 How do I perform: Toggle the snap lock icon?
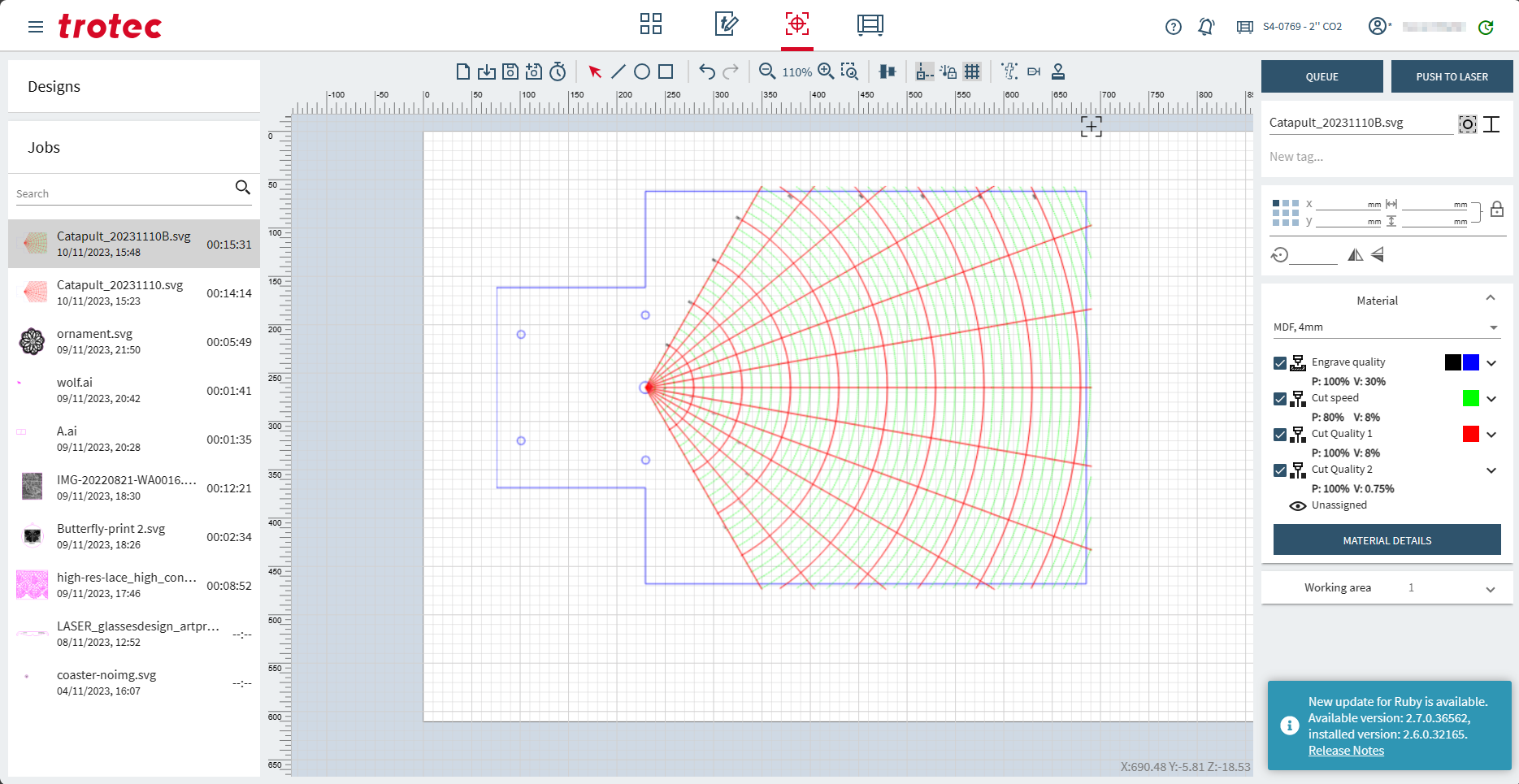coord(948,71)
